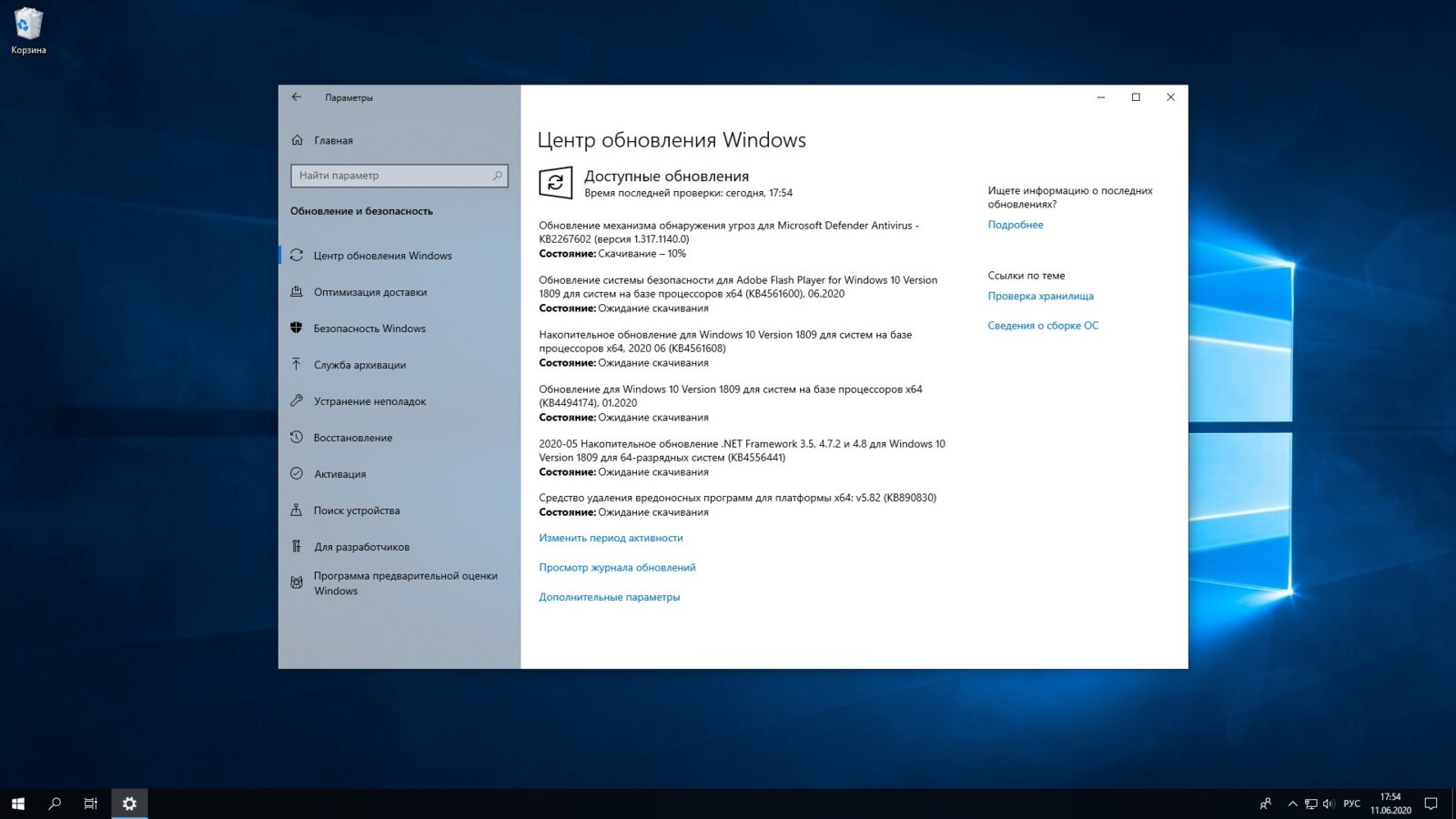Open taskbar search magnifier
Screen dimensions: 1456x819
(55, 804)
